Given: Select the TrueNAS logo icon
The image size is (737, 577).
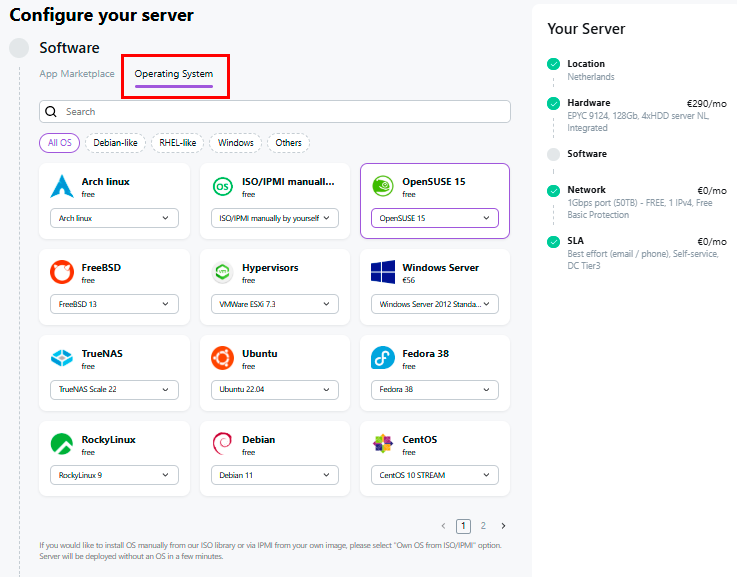Looking at the screenshot, I should pyautogui.click(x=63, y=358).
